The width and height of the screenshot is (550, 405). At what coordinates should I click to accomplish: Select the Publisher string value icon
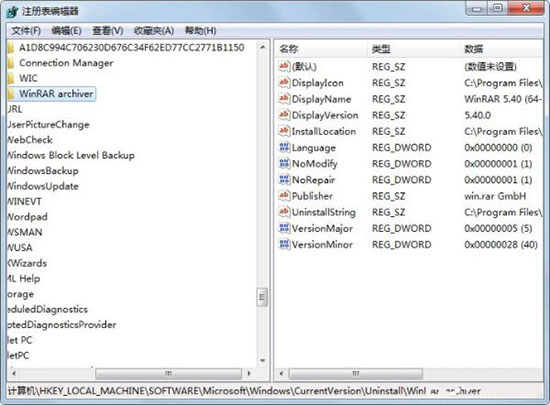click(x=284, y=196)
